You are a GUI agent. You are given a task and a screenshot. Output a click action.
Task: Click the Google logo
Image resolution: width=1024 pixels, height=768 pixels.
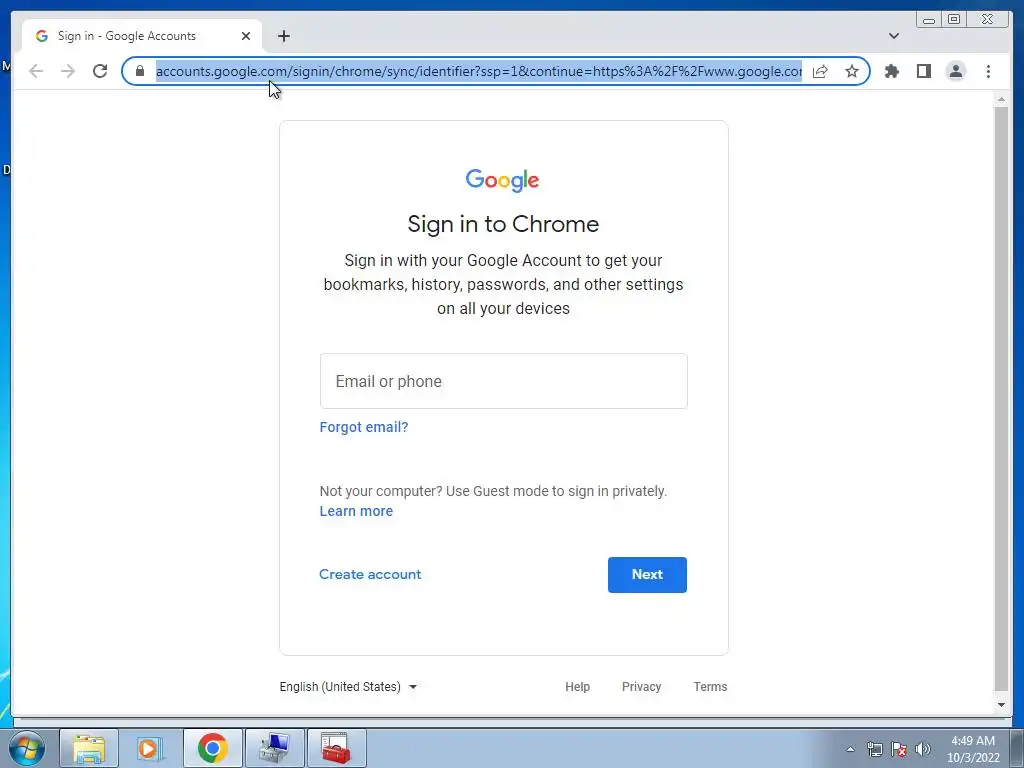[x=502, y=180]
